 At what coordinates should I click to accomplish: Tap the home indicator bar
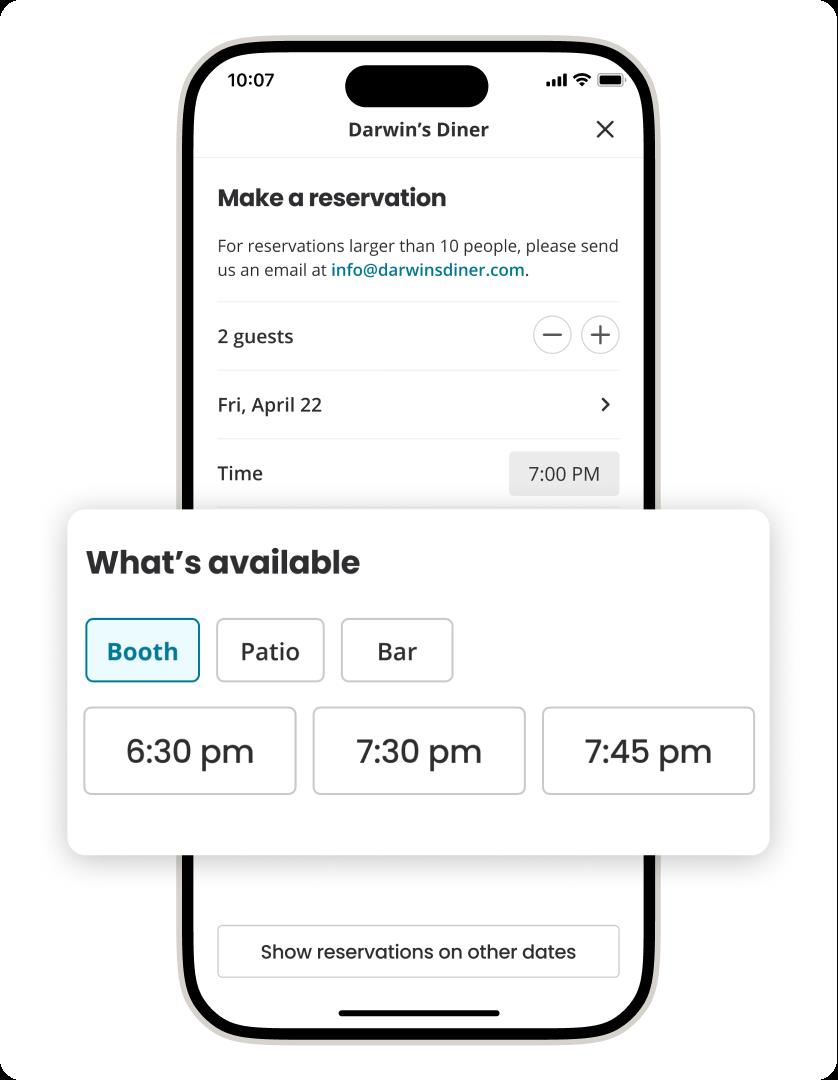tap(419, 1013)
